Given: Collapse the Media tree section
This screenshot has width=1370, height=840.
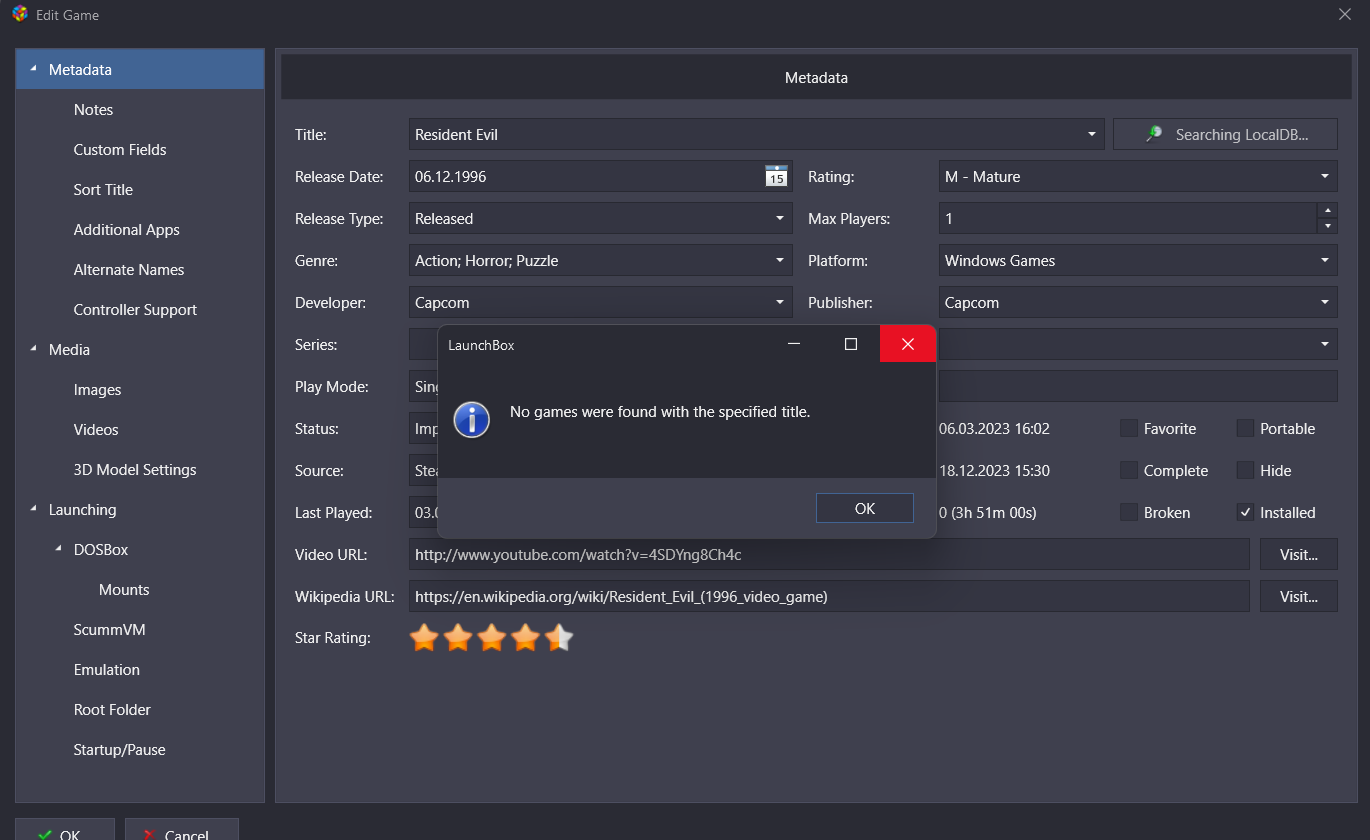Looking at the screenshot, I should click(33, 349).
